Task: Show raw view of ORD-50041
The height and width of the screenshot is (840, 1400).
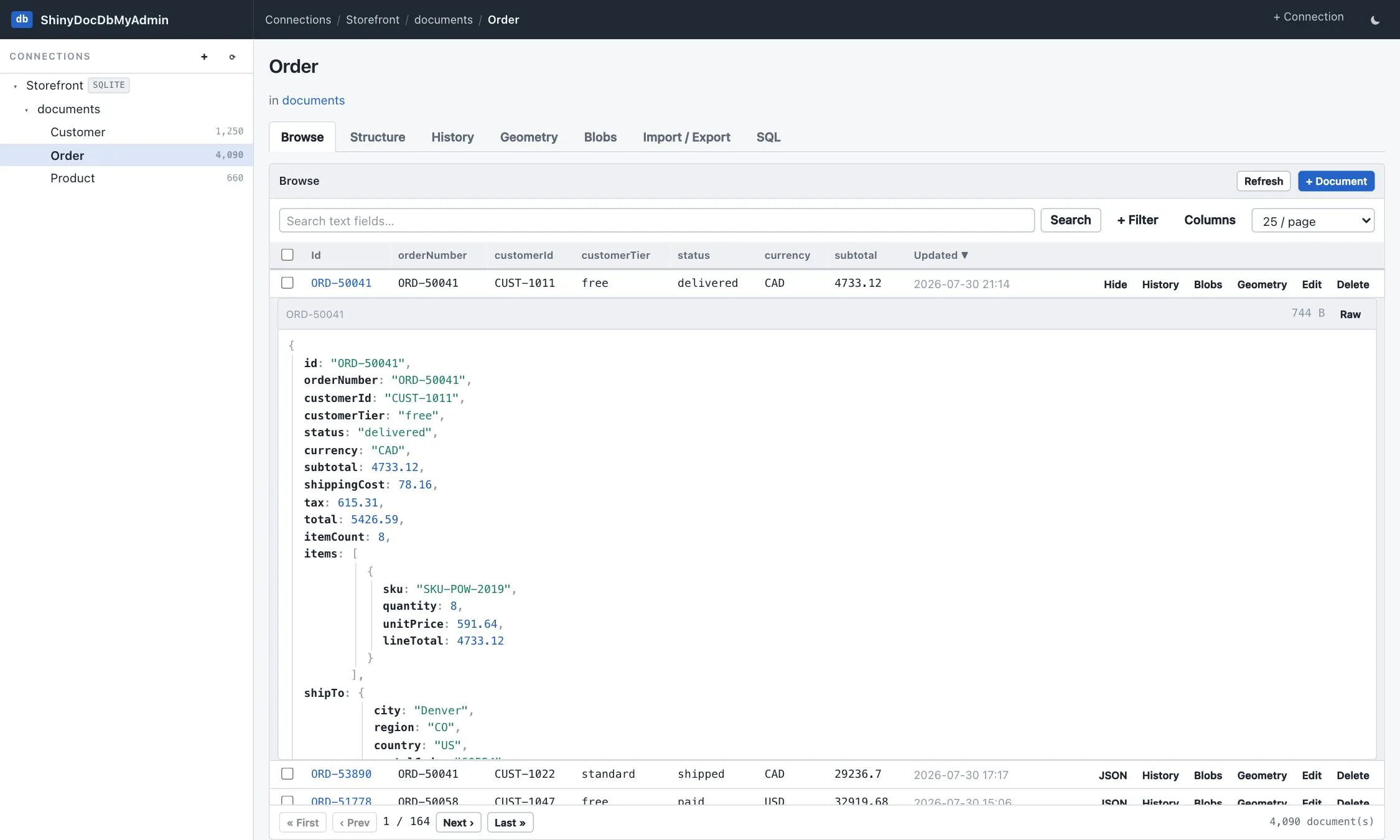Action: click(x=1350, y=314)
